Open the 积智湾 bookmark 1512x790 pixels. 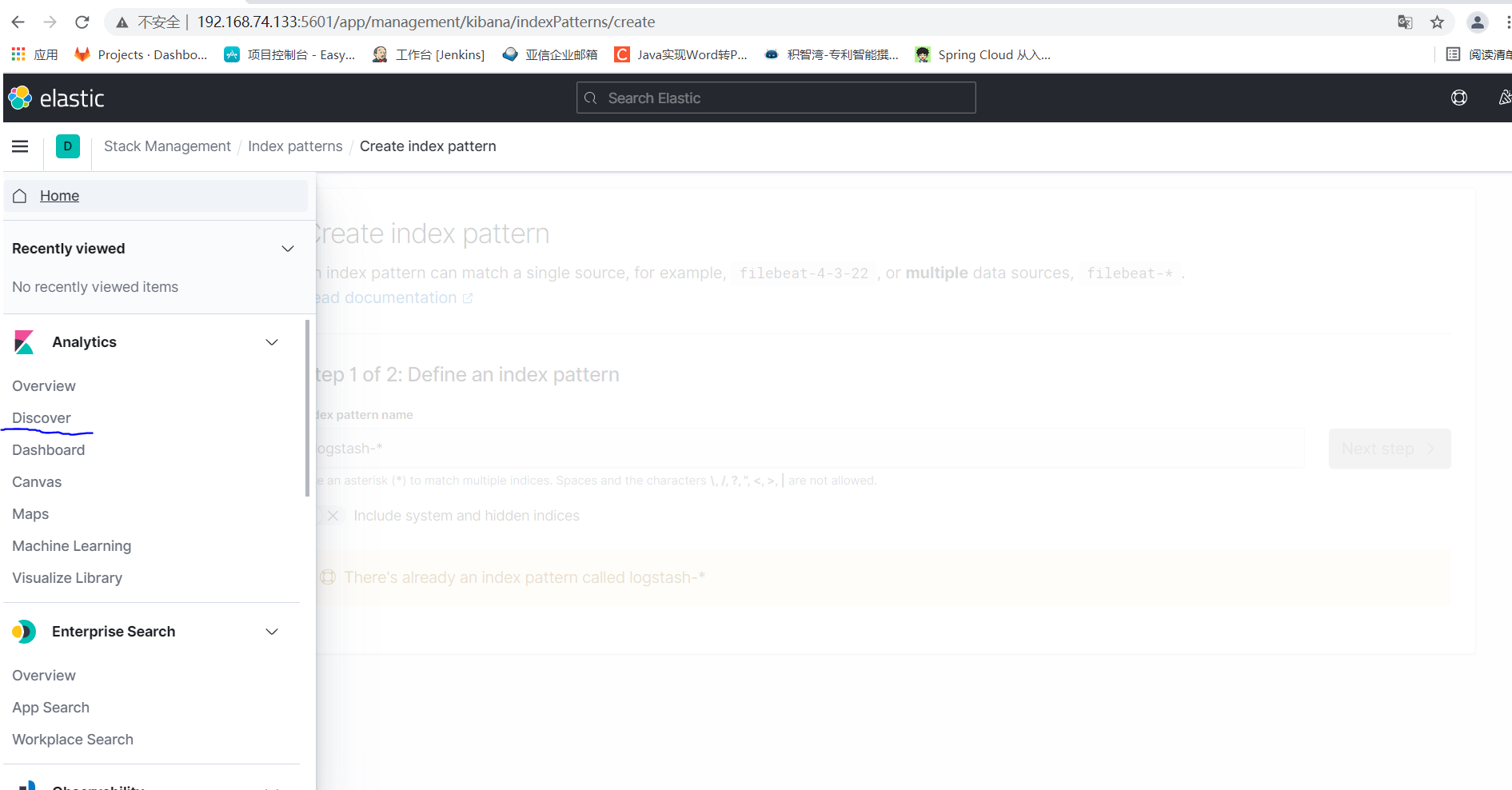click(832, 54)
